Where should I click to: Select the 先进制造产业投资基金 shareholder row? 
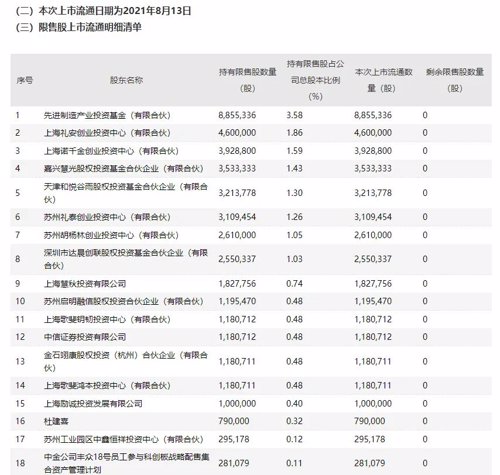(251, 115)
